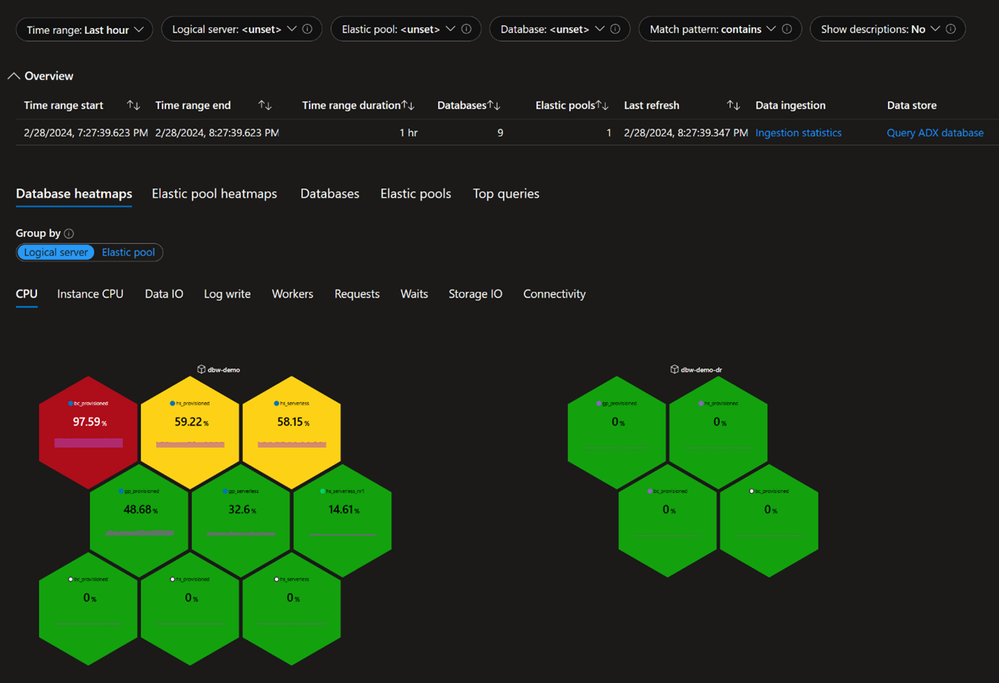Switch to Elastic pool heatmaps tab
This screenshot has height=683, width=999.
click(214, 194)
